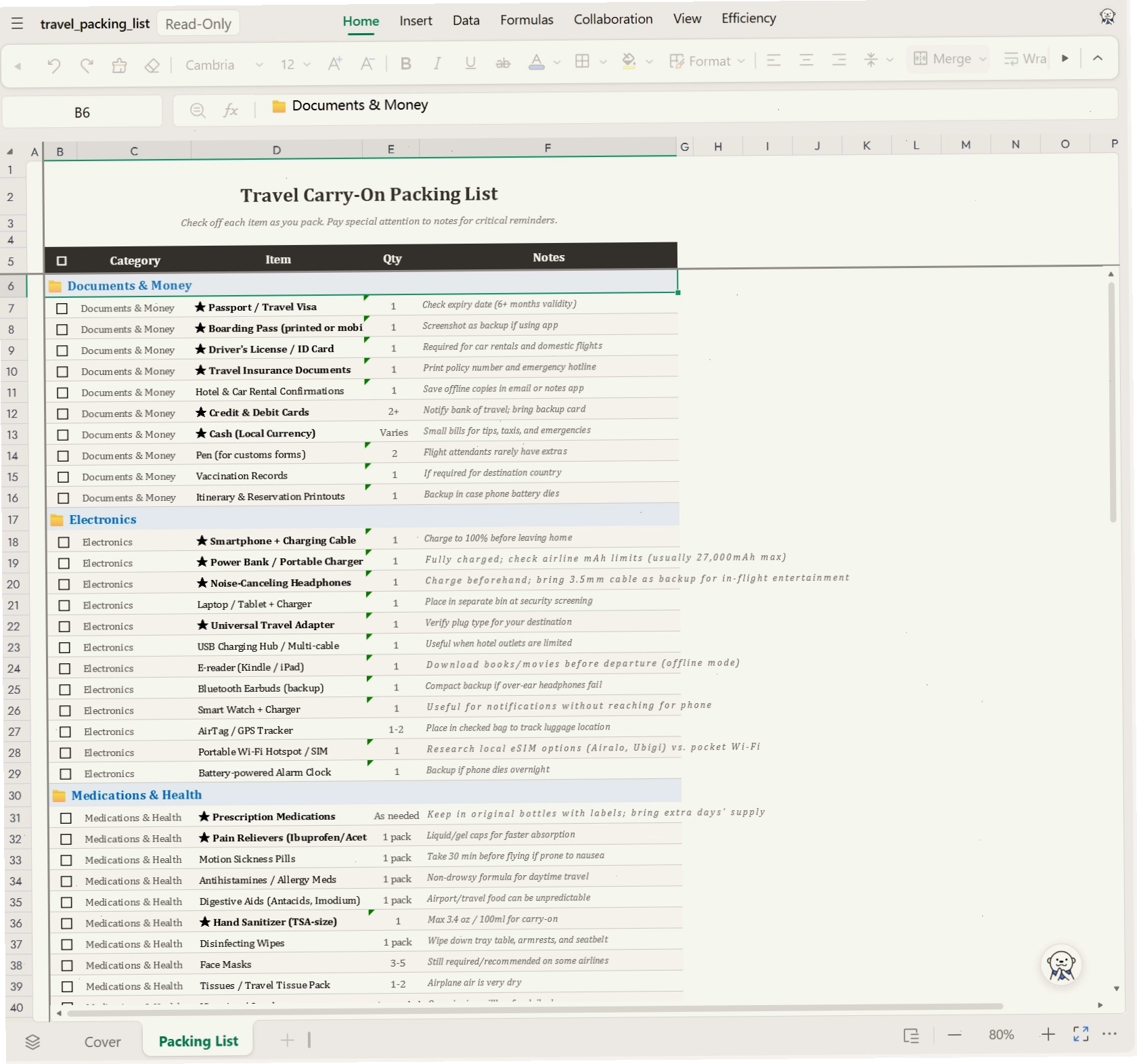The image size is (1137, 1064).
Task: Apply strikethrough formatting
Action: tap(503, 63)
